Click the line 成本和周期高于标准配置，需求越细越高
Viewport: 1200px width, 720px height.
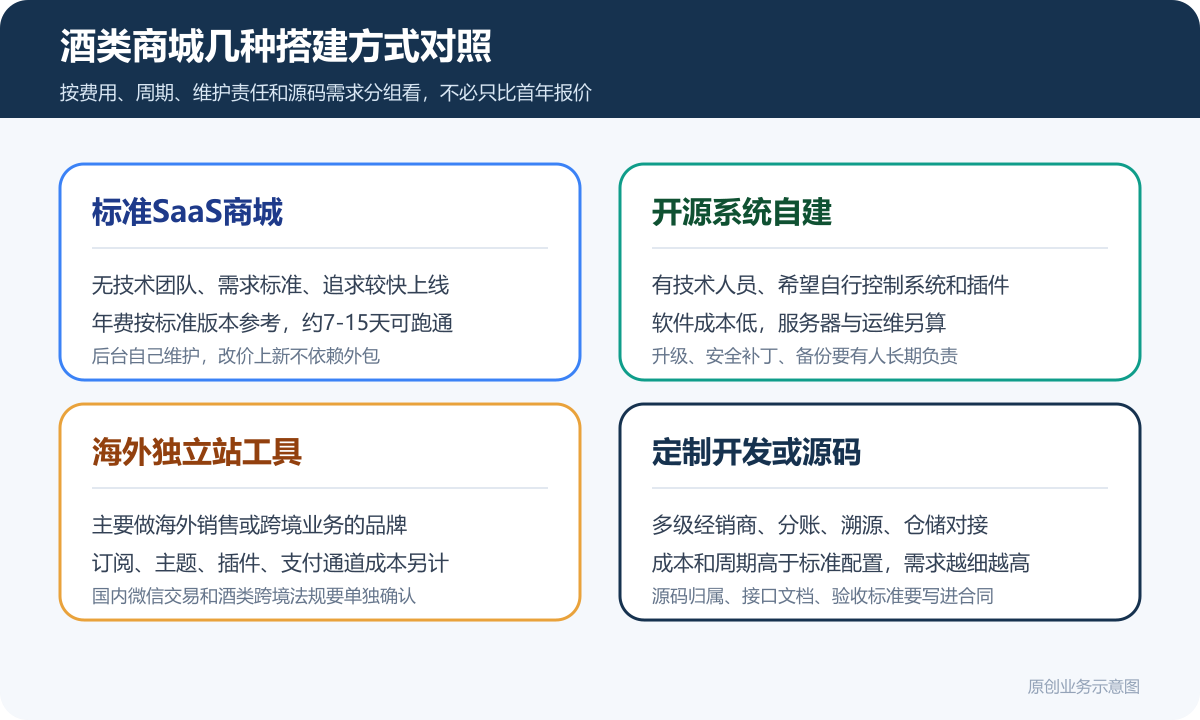[x=841, y=563]
